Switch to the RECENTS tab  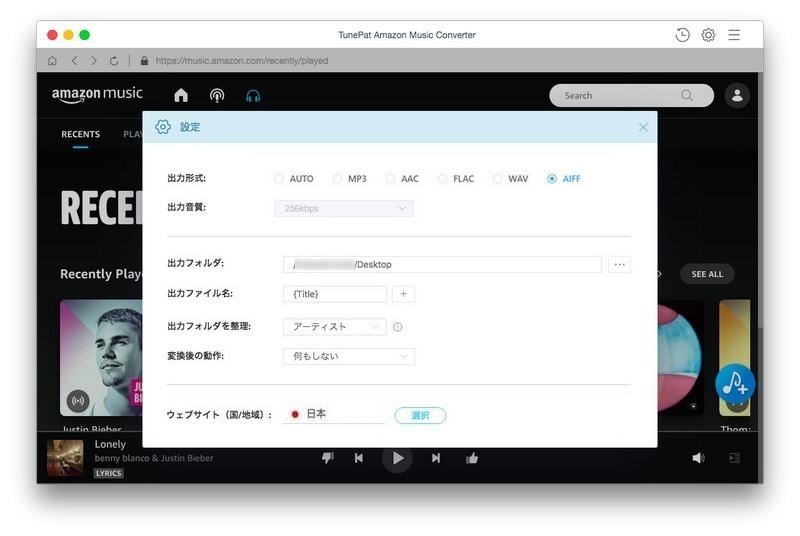[x=81, y=134]
